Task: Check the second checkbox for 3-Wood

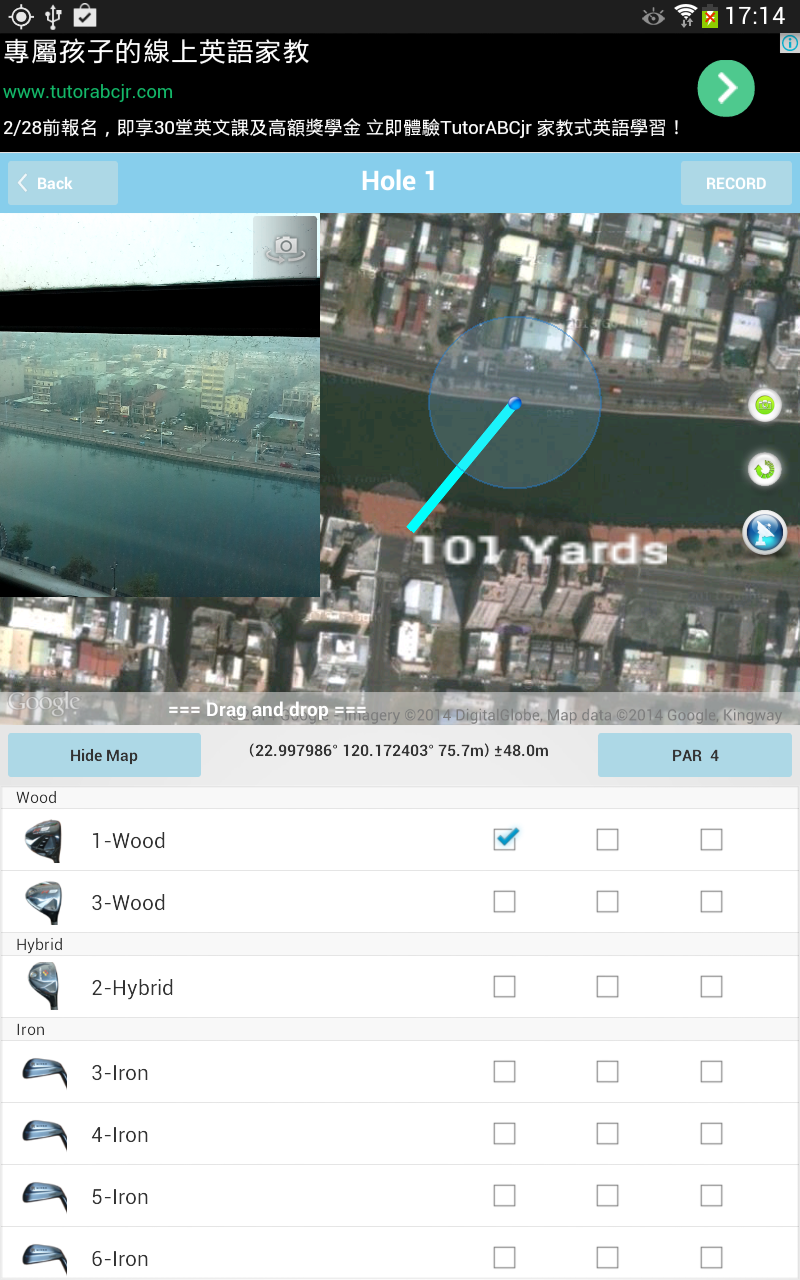Action: (608, 902)
